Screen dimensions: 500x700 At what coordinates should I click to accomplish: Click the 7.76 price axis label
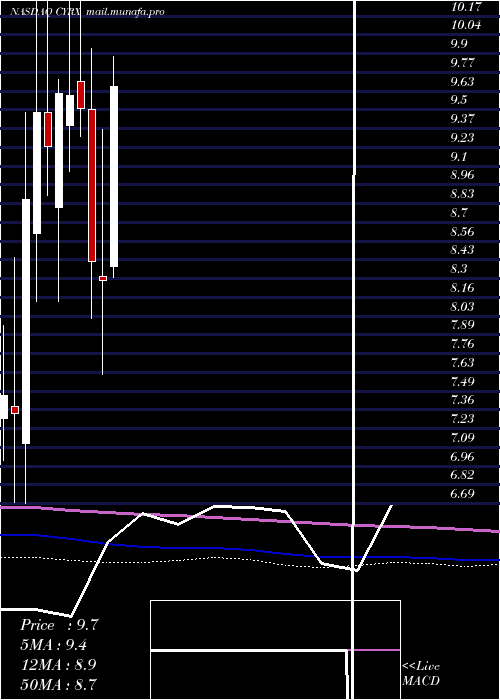coord(462,344)
